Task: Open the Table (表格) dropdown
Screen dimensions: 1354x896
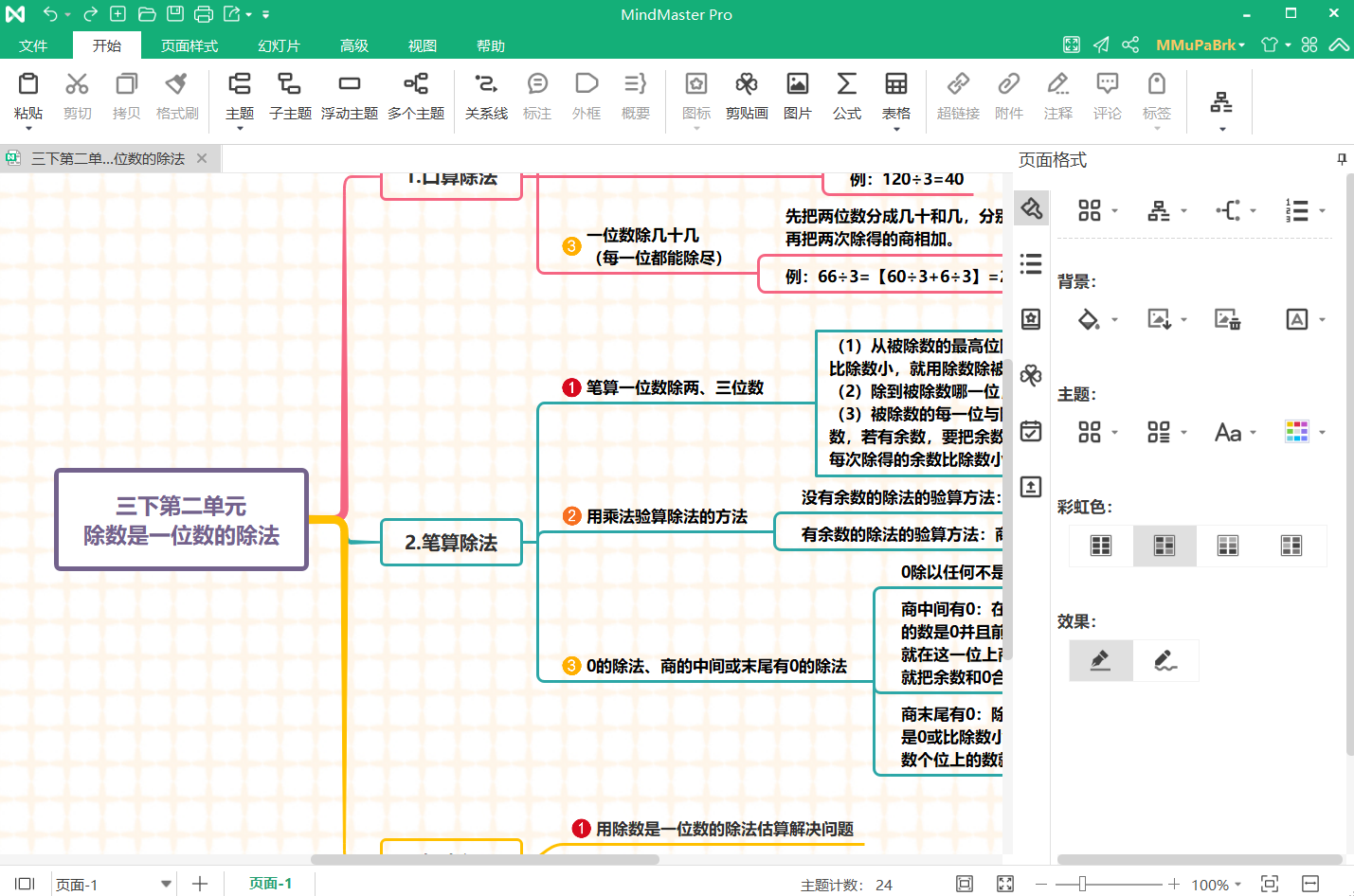Action: click(x=896, y=128)
